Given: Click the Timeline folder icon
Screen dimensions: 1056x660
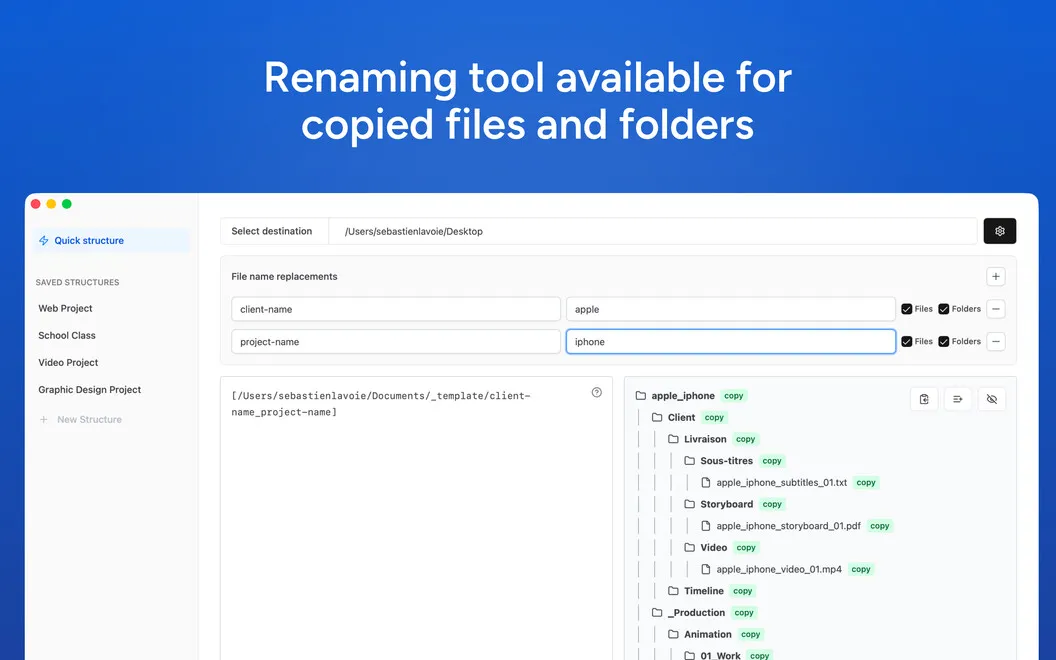Looking at the screenshot, I should tap(673, 591).
